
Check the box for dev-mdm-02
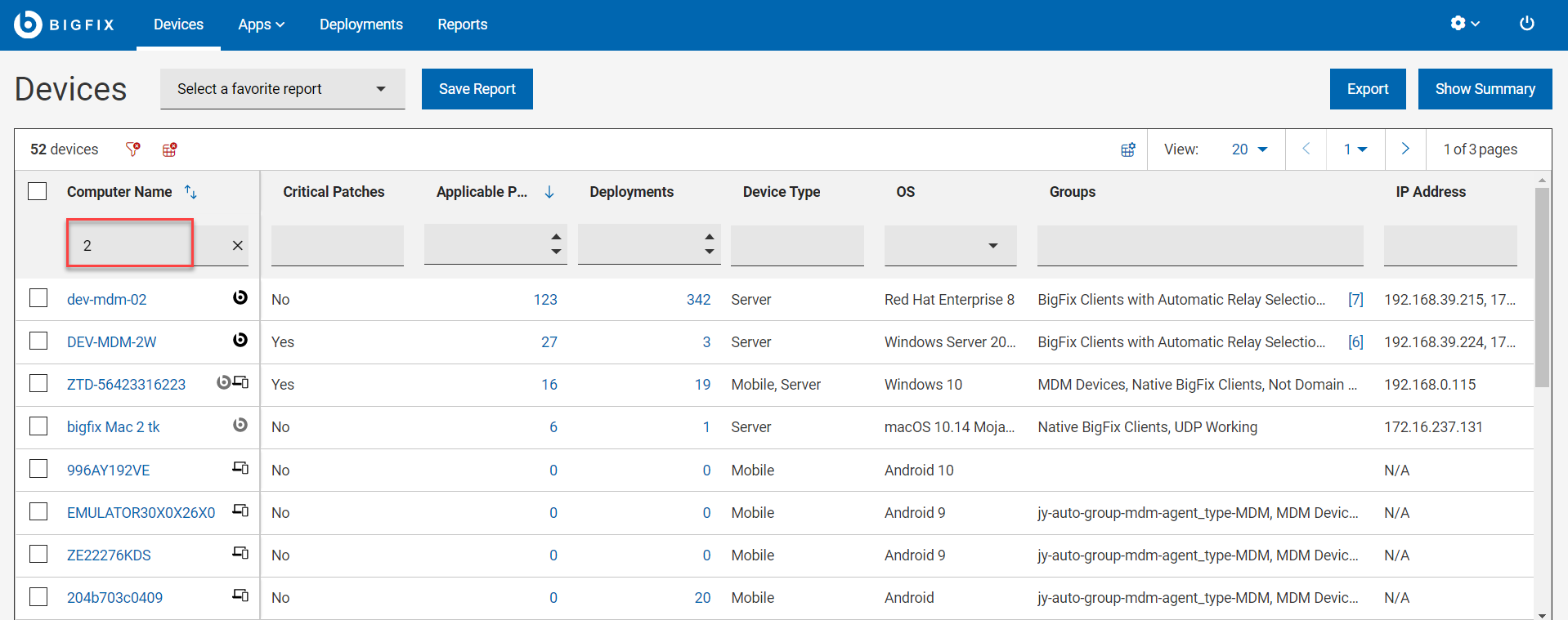[38, 299]
